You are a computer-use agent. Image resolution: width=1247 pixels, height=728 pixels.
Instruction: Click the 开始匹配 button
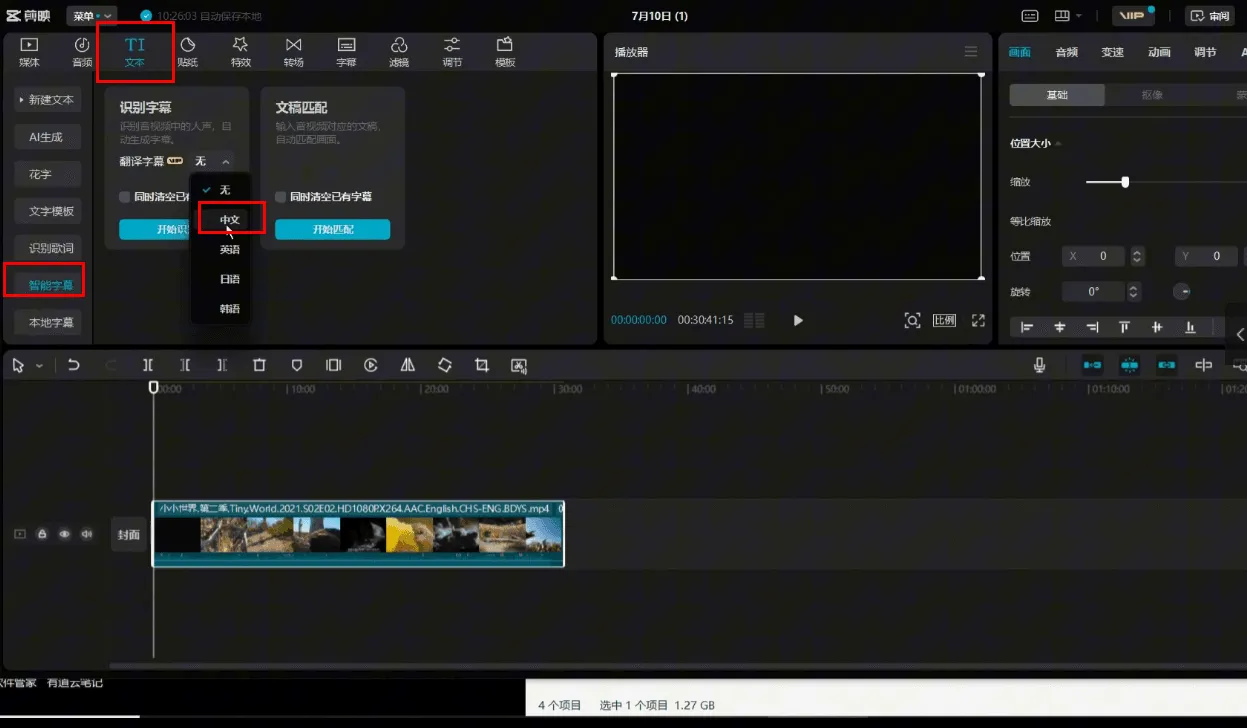[333, 229]
